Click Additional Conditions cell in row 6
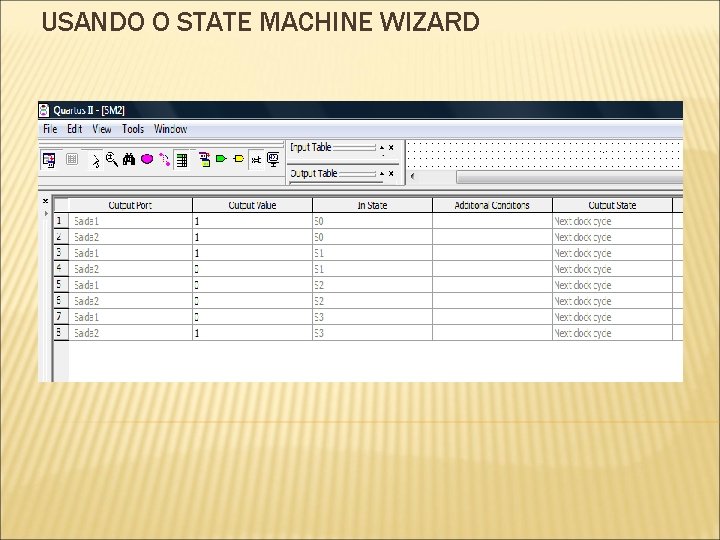Viewport: 720px width, 540px height. pyautogui.click(x=492, y=301)
